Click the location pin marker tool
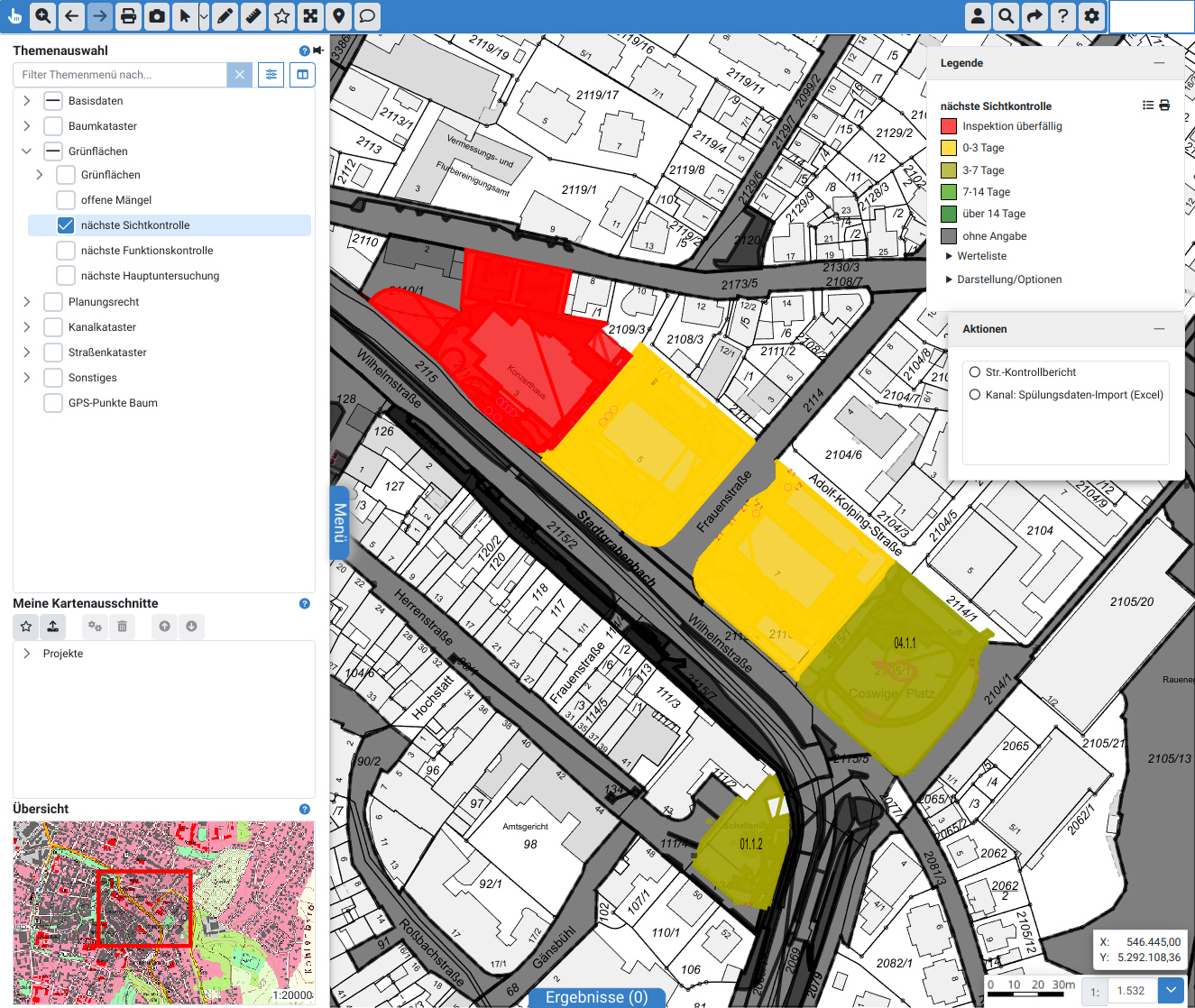The width and height of the screenshot is (1195, 1008). coord(339,16)
